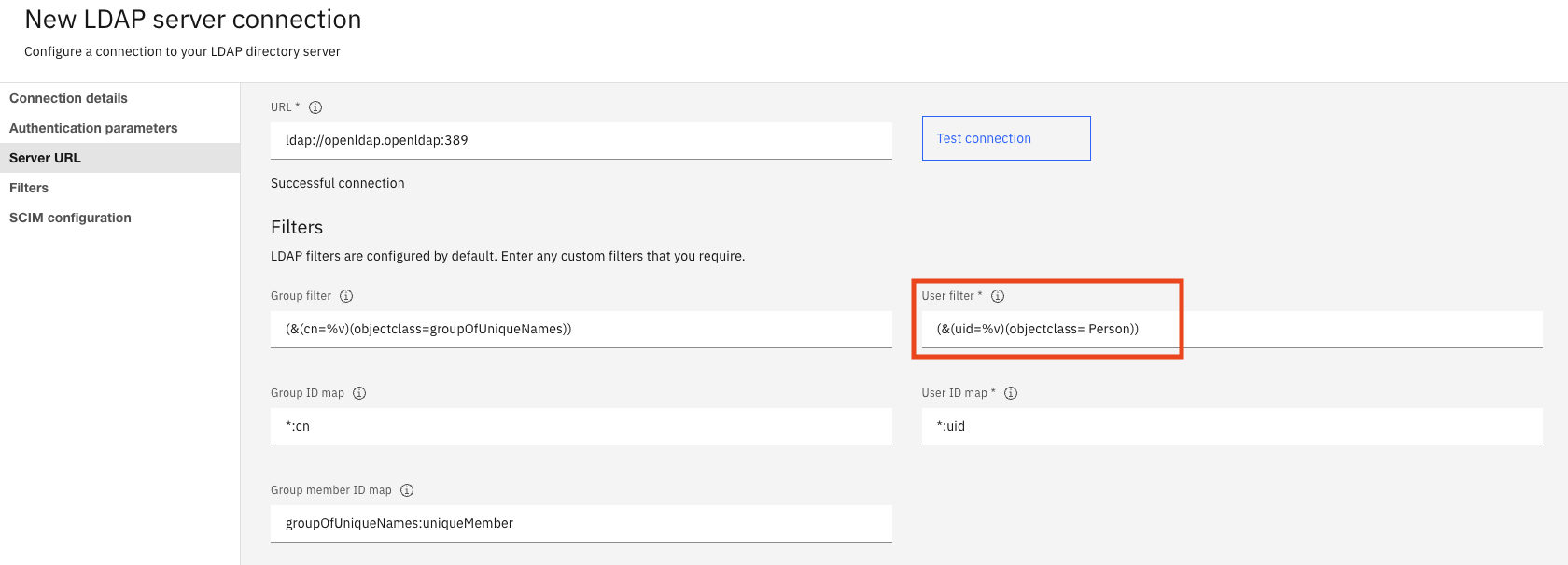Screen dimensions: 1568x565
Task: Click the Group ID map info icon
Action: pyautogui.click(x=359, y=393)
